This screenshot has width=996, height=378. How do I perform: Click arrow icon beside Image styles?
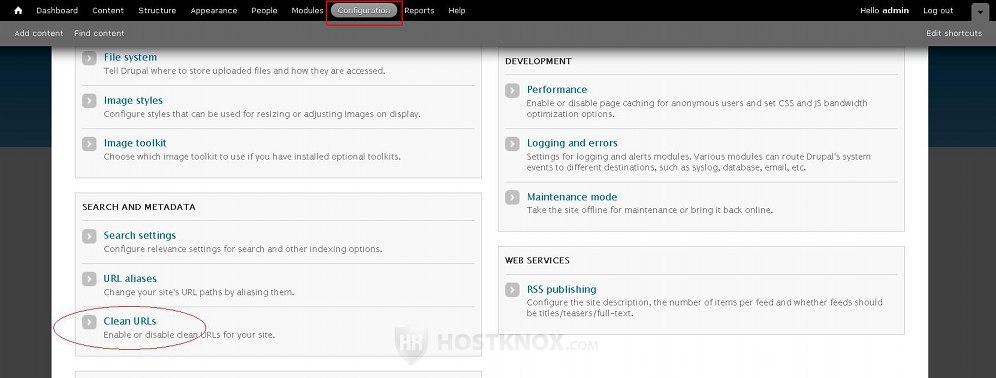[89, 101]
